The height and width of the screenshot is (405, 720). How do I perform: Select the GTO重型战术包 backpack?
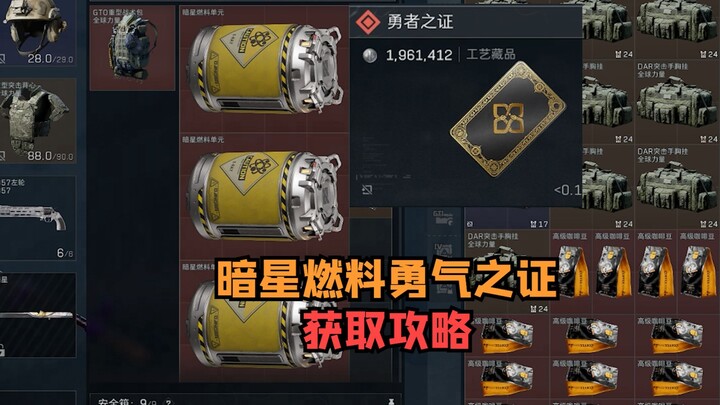[x=132, y=48]
